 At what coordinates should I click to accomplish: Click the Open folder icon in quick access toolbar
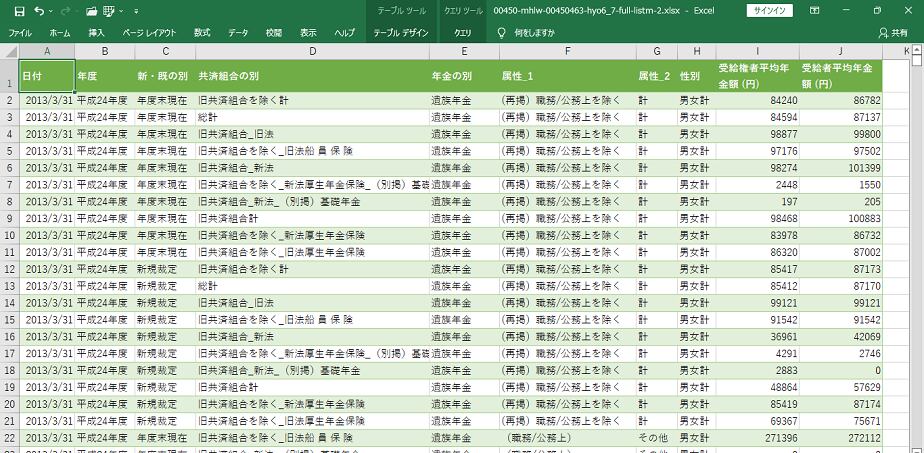[x=91, y=11]
